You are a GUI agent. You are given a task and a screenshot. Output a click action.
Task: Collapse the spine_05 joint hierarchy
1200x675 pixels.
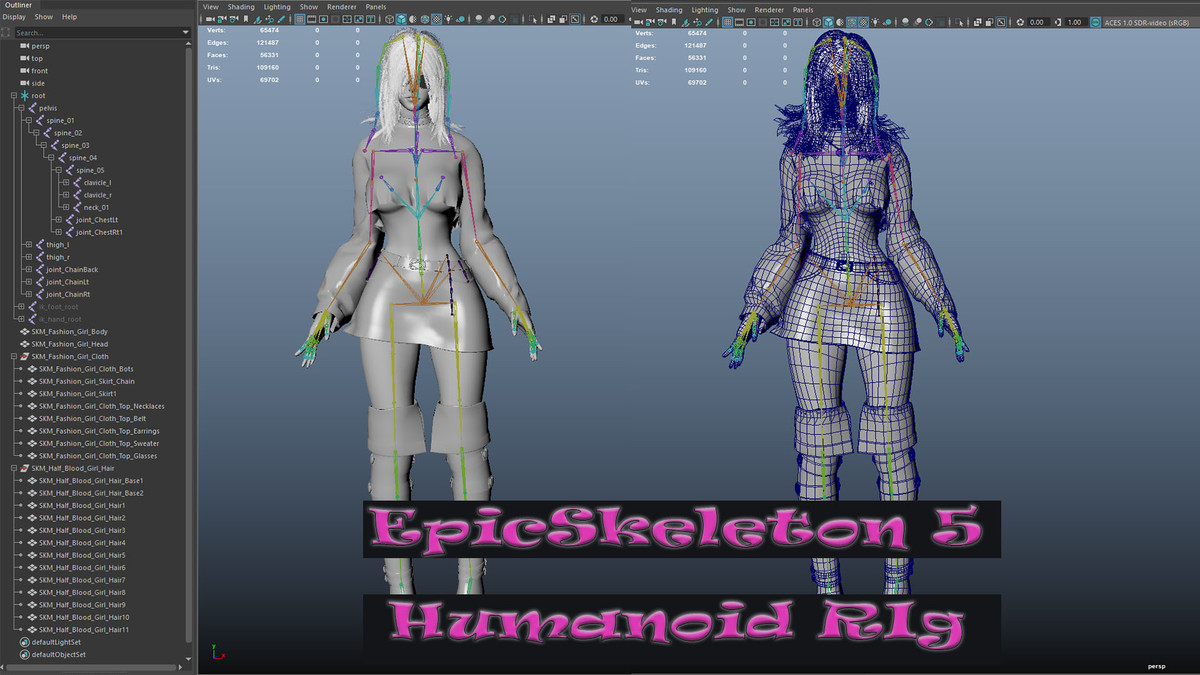pyautogui.click(x=59, y=170)
